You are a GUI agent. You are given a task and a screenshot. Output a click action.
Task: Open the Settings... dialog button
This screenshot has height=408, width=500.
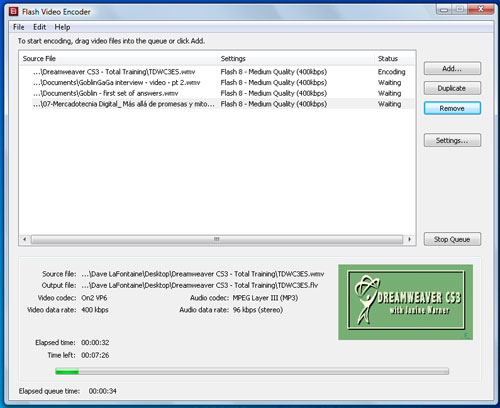[452, 140]
